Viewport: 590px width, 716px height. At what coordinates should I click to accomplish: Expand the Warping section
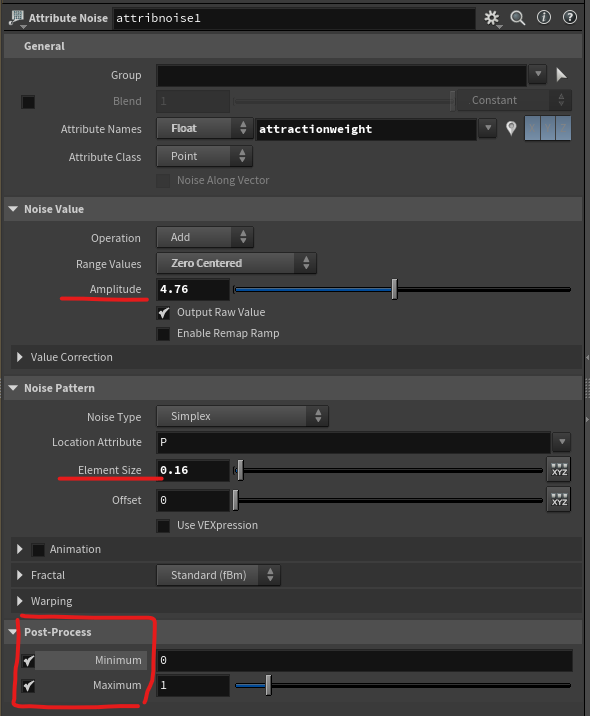20,601
